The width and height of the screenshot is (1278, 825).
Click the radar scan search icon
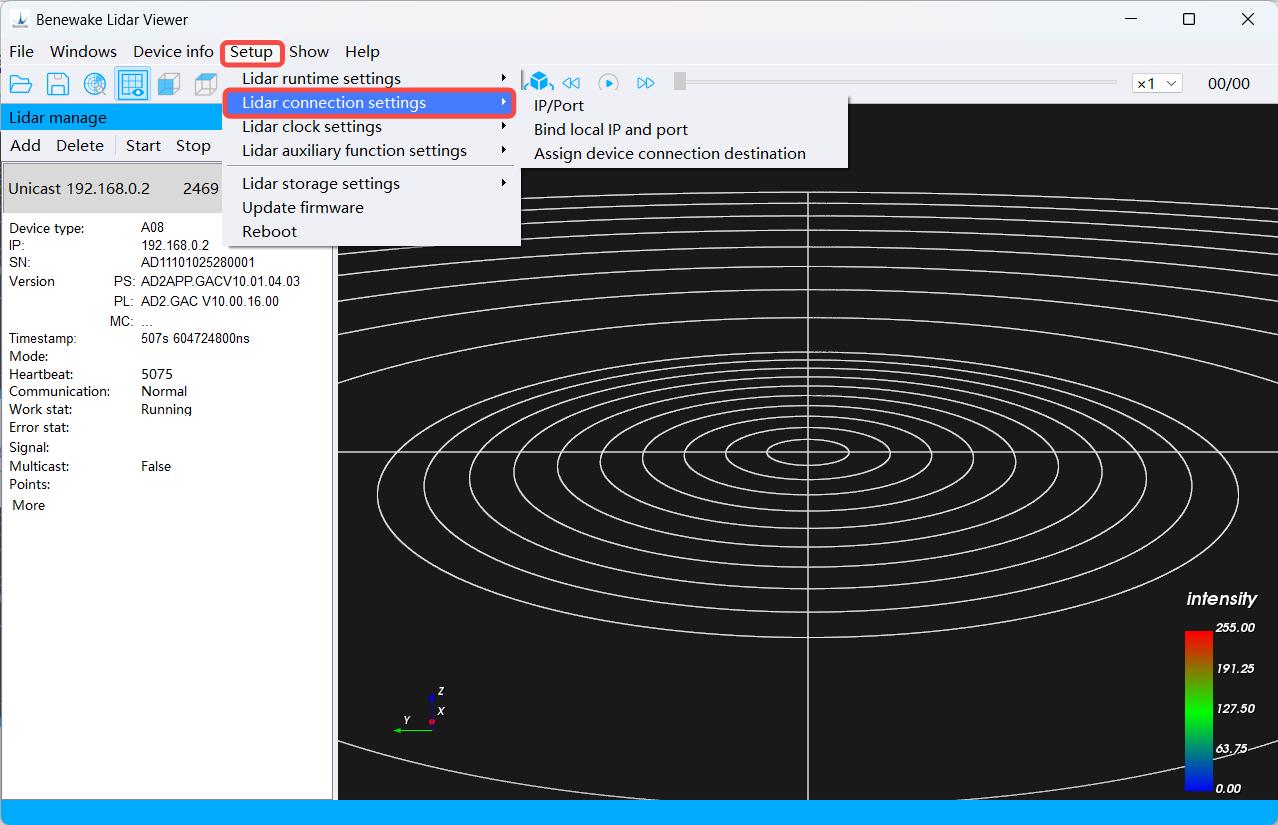pyautogui.click(x=95, y=85)
